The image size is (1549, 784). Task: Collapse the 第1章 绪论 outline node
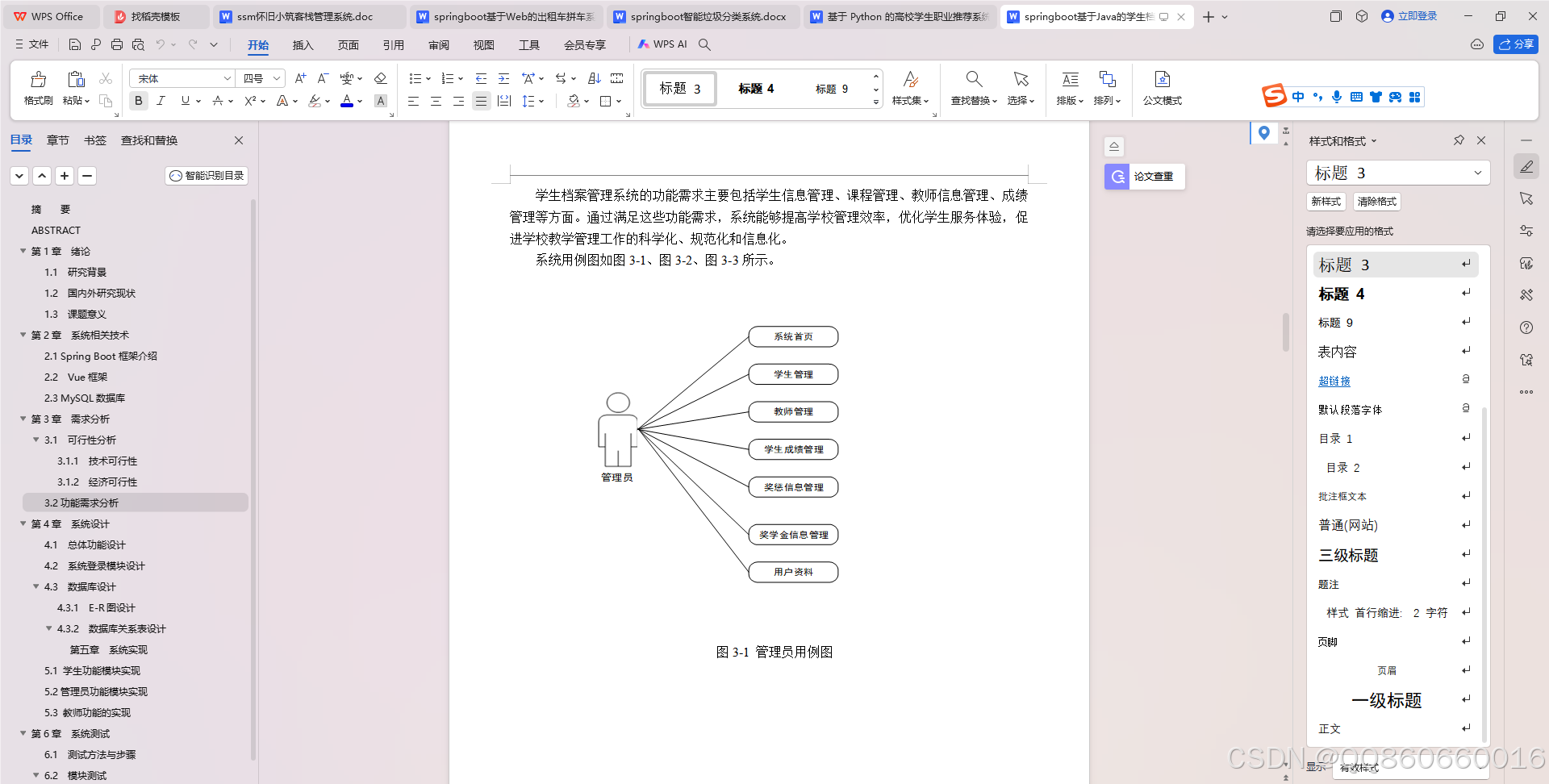[x=23, y=251]
